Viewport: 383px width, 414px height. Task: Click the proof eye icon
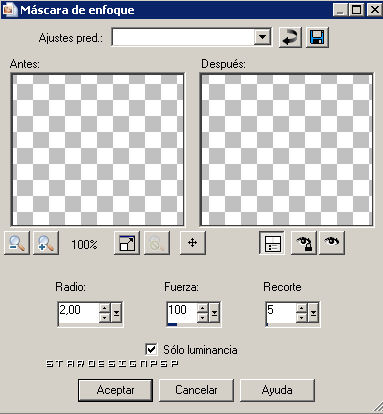[332, 243]
